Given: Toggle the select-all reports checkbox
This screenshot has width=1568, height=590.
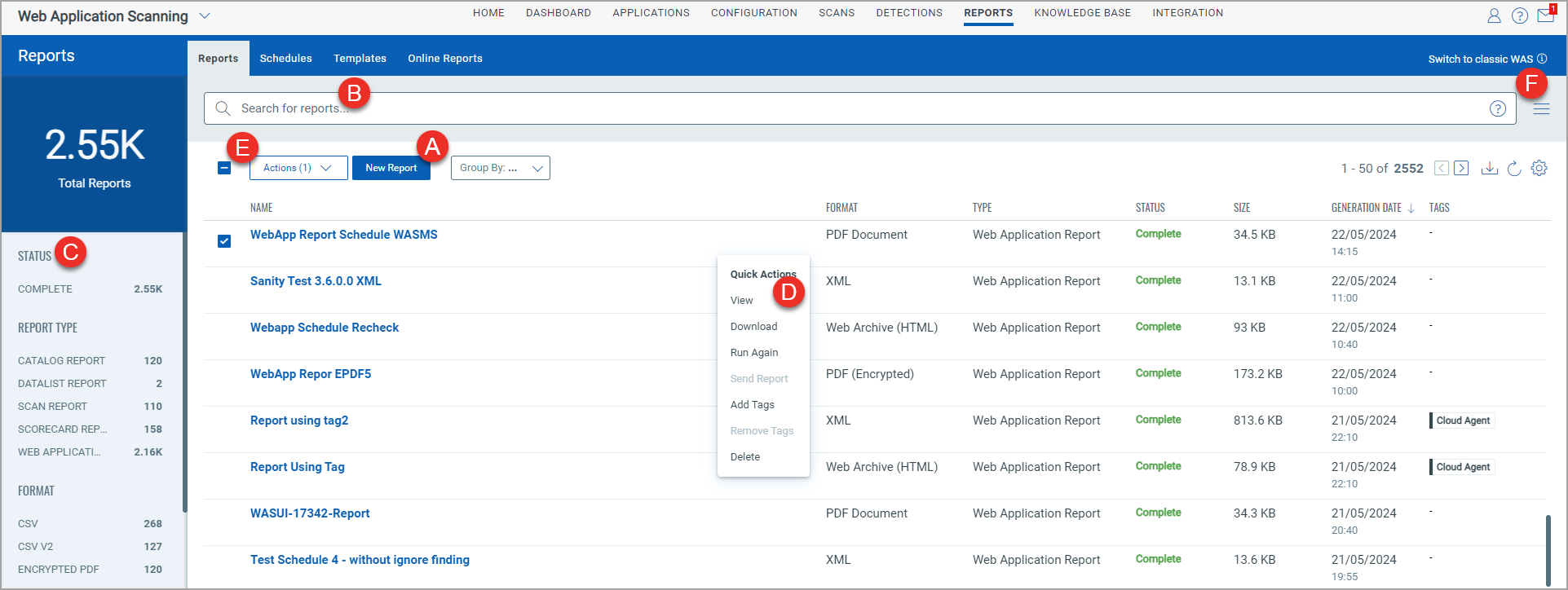Looking at the screenshot, I should (224, 168).
